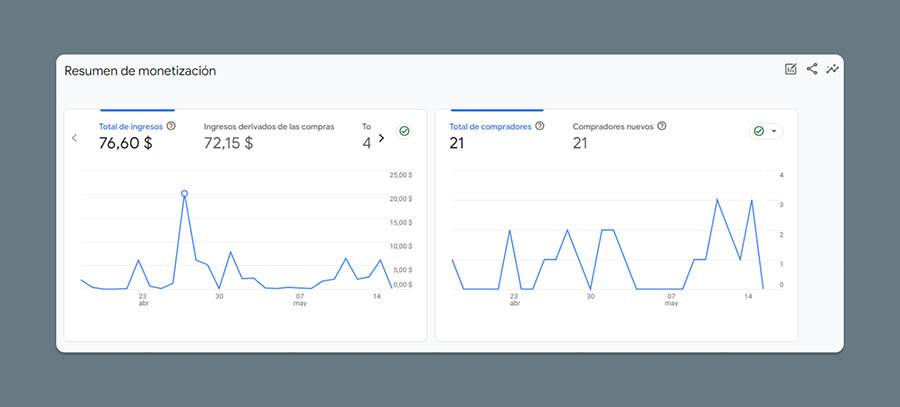
Task: Select the Total de ingresos metric tab
Action: (x=130, y=127)
